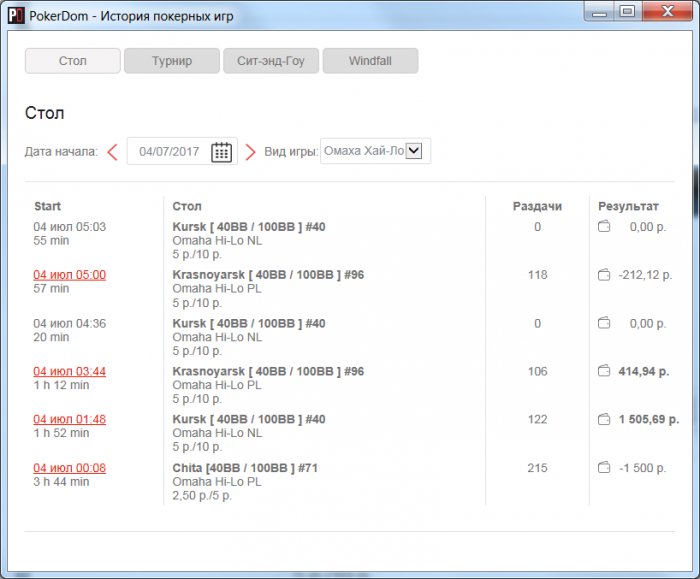
Task: Open the calendar date picker icon
Action: click(x=221, y=152)
